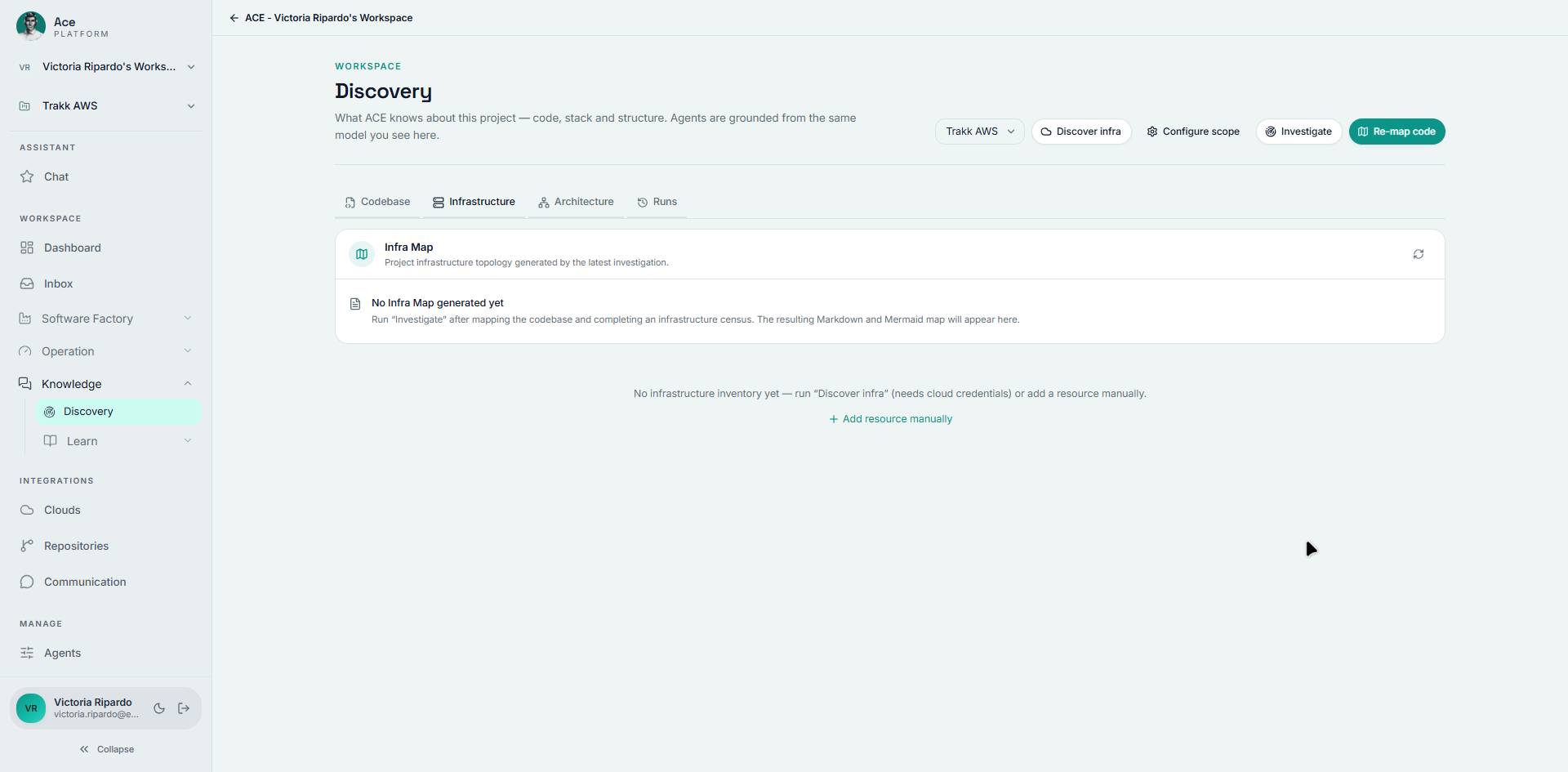The height and width of the screenshot is (772, 1568).
Task: Go to the Inbox
Action: tap(106, 283)
